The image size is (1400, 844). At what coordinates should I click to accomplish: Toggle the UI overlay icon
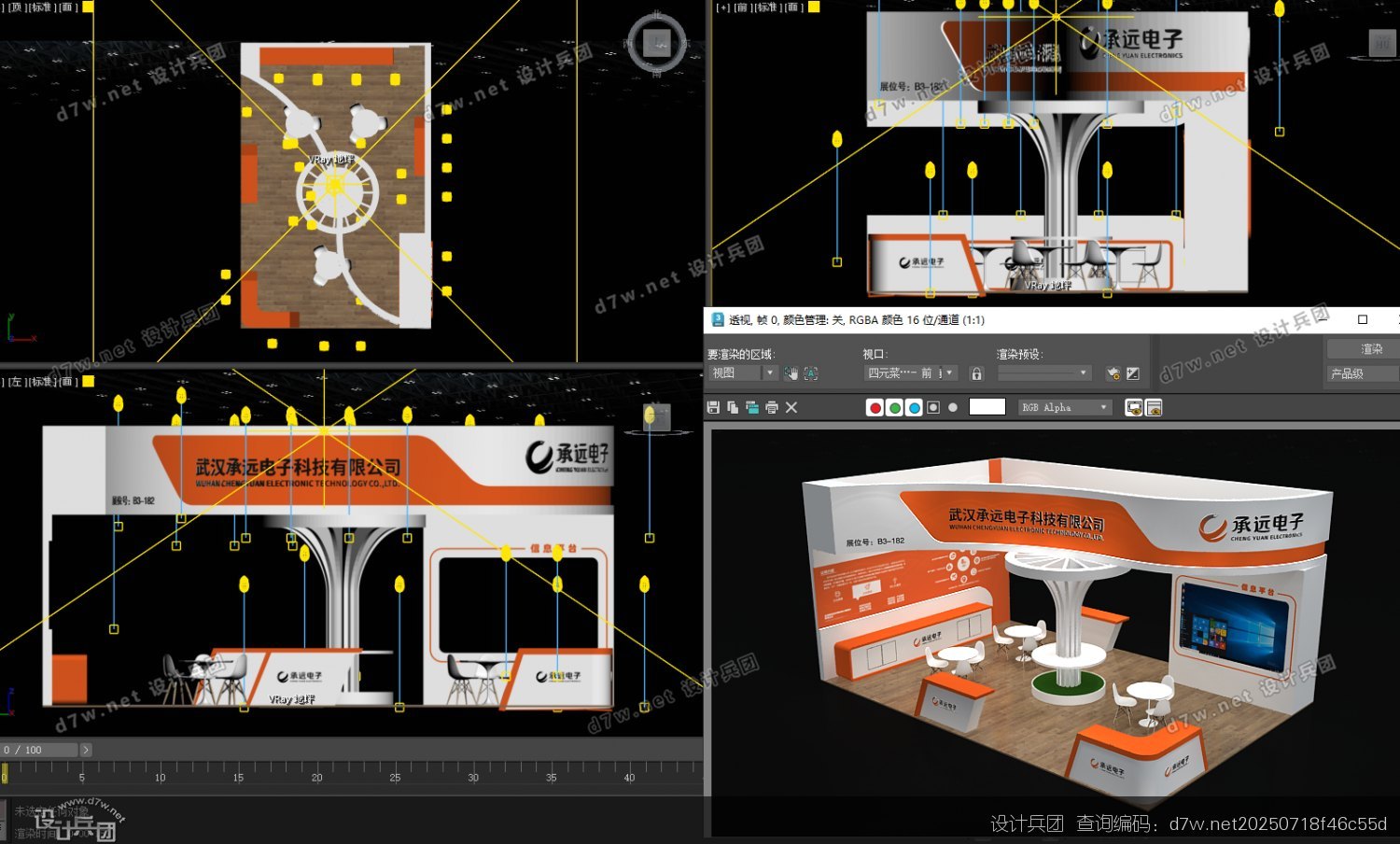[1134, 407]
